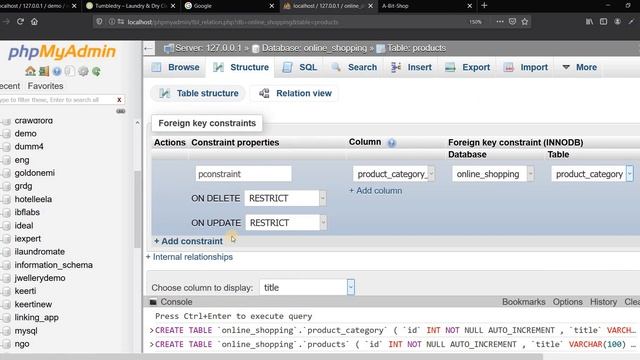Open a new browser tab with plus
This screenshot has width=640, height=360.
484,6
